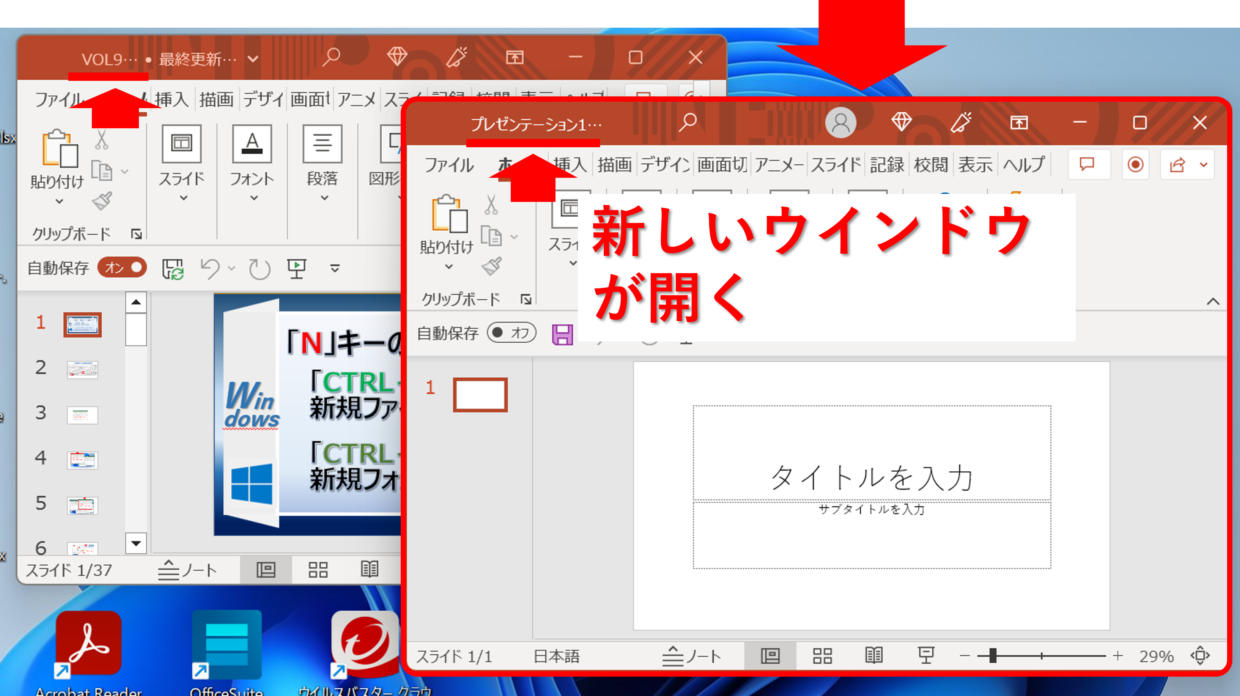Expand the share button arrow in the front window
The width and height of the screenshot is (1240, 696).
[x=1203, y=164]
